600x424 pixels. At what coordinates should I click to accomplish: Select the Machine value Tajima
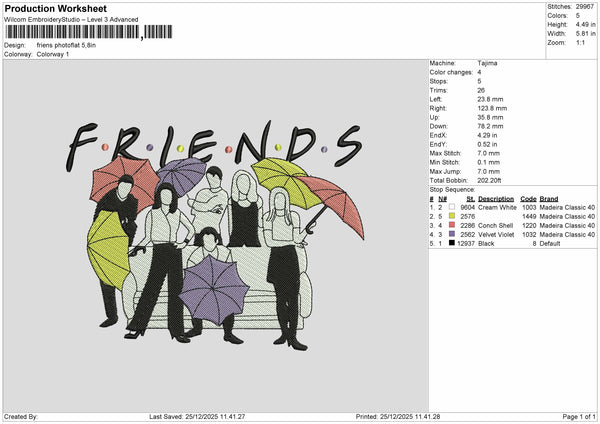(488, 63)
